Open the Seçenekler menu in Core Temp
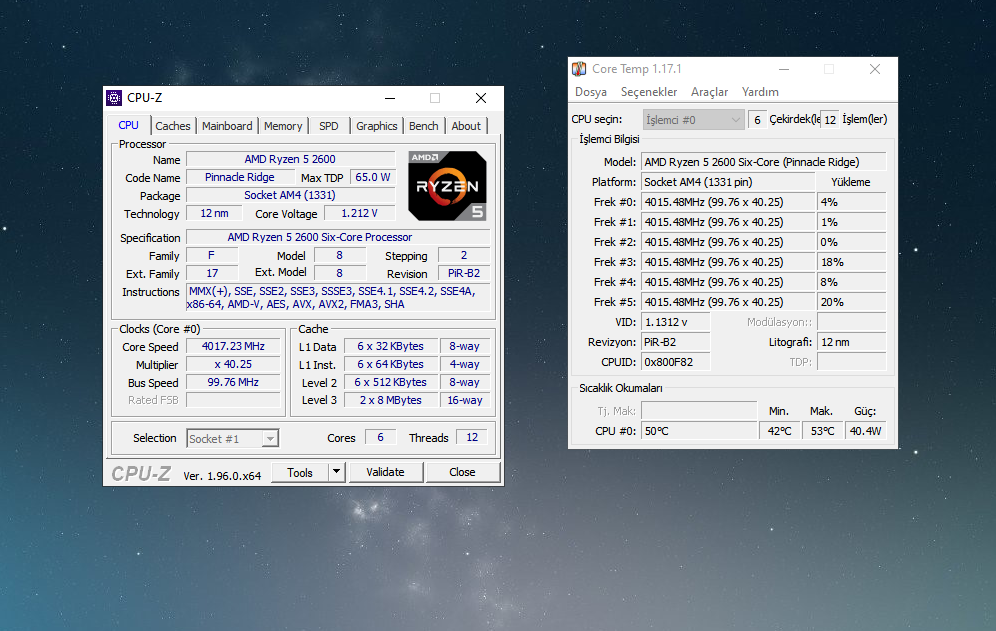 pos(649,92)
